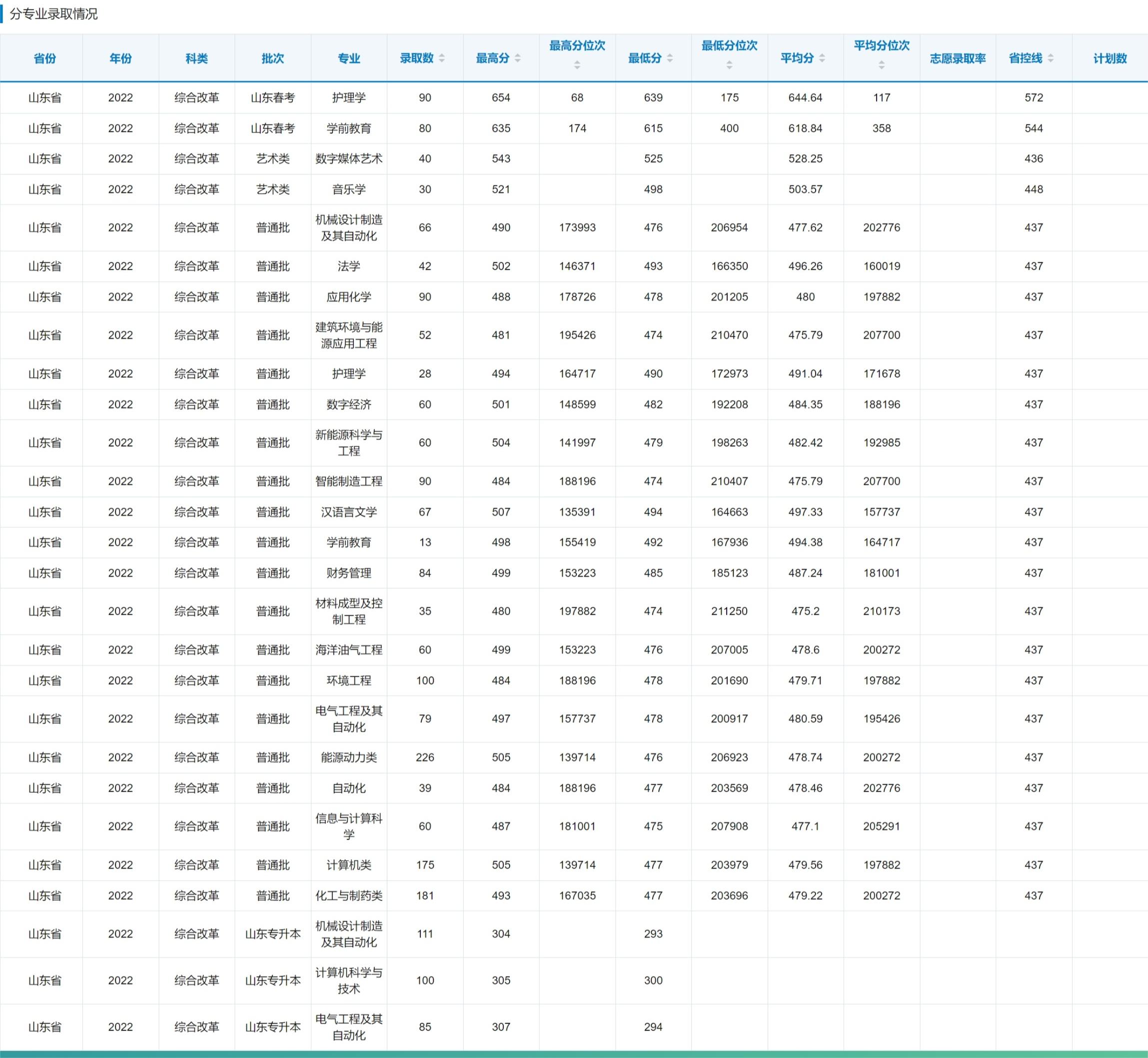Click the 年份 column header

click(x=121, y=58)
